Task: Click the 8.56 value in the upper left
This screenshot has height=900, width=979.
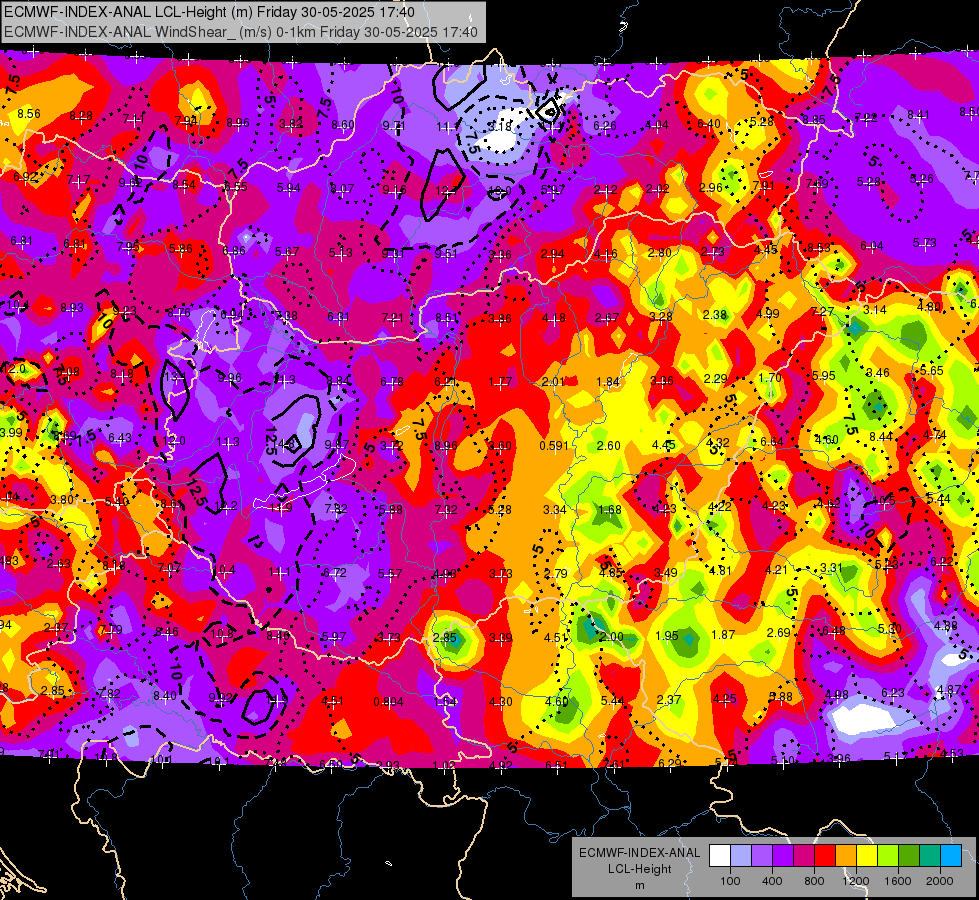Action: [x=29, y=114]
